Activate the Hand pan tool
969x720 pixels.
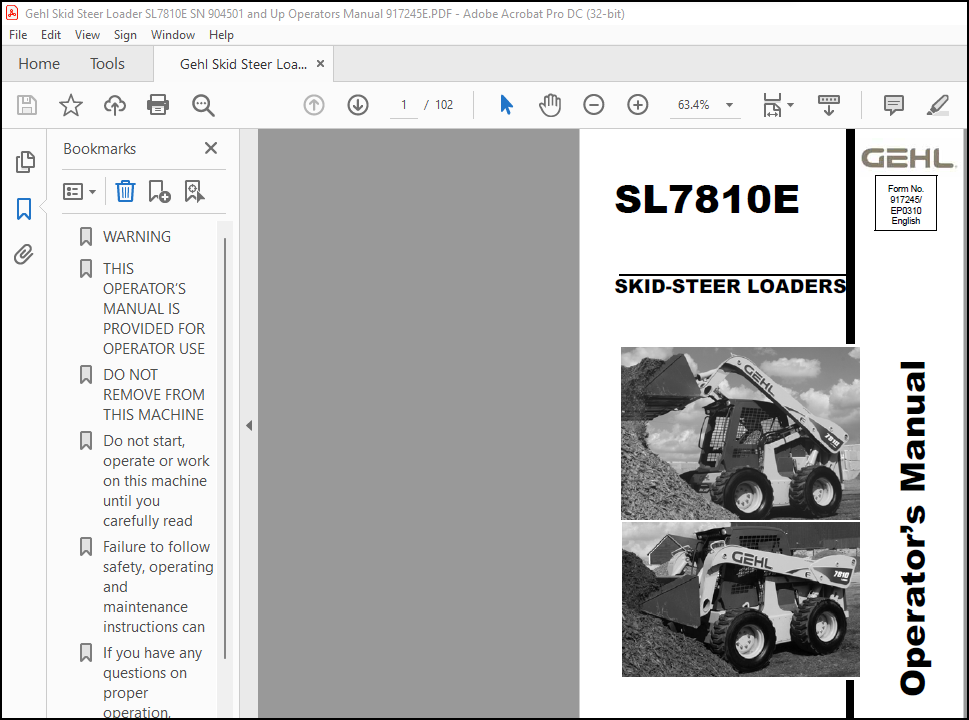point(549,105)
